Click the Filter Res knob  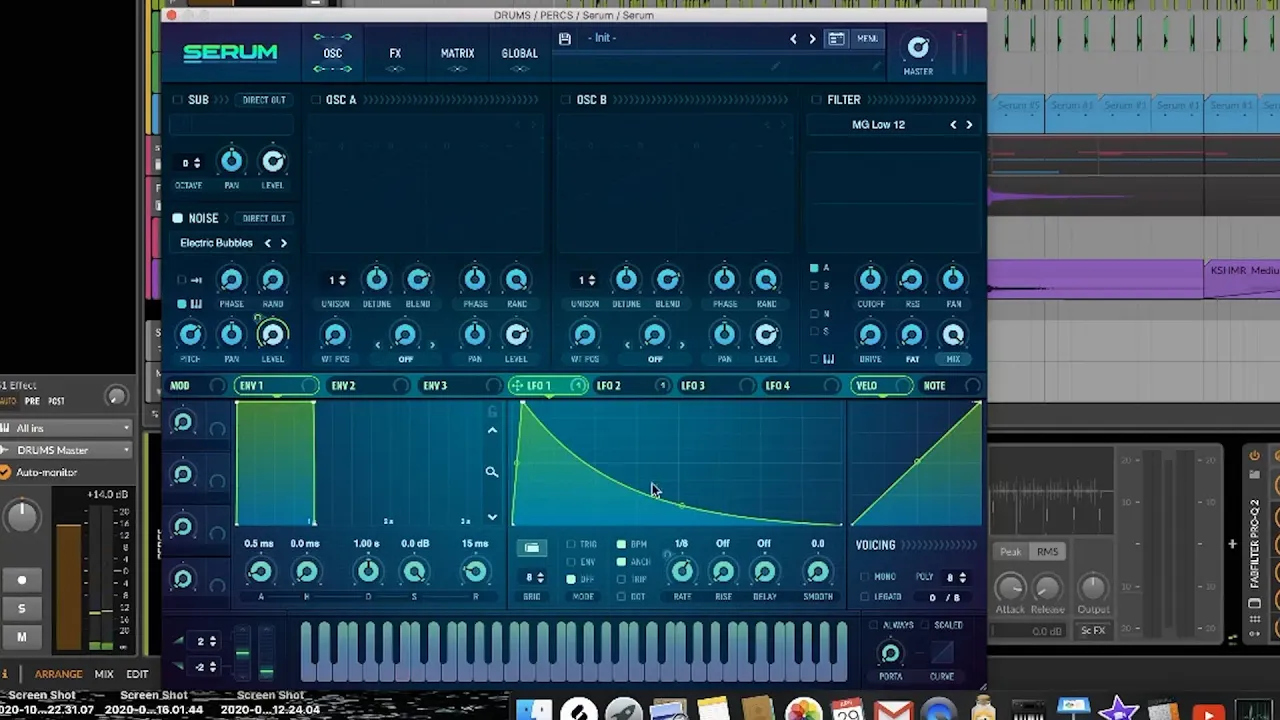pyautogui.click(x=911, y=280)
